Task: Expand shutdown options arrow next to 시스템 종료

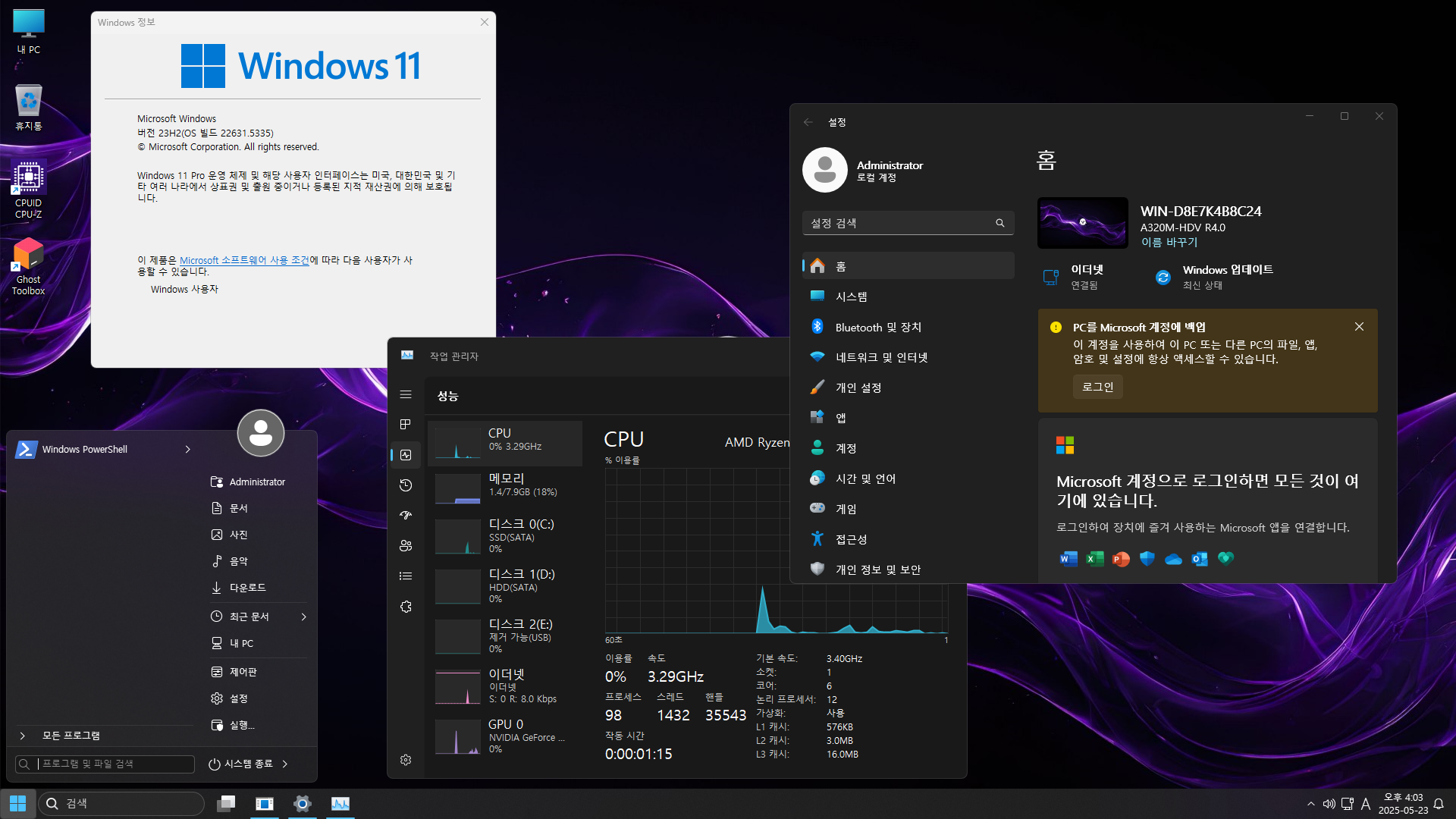Action: [x=285, y=764]
